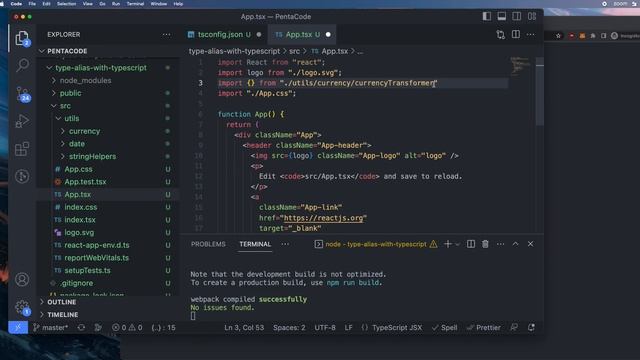Toggle the primary side bar layout icon
This screenshot has height=360, width=640.
tap(487, 16)
